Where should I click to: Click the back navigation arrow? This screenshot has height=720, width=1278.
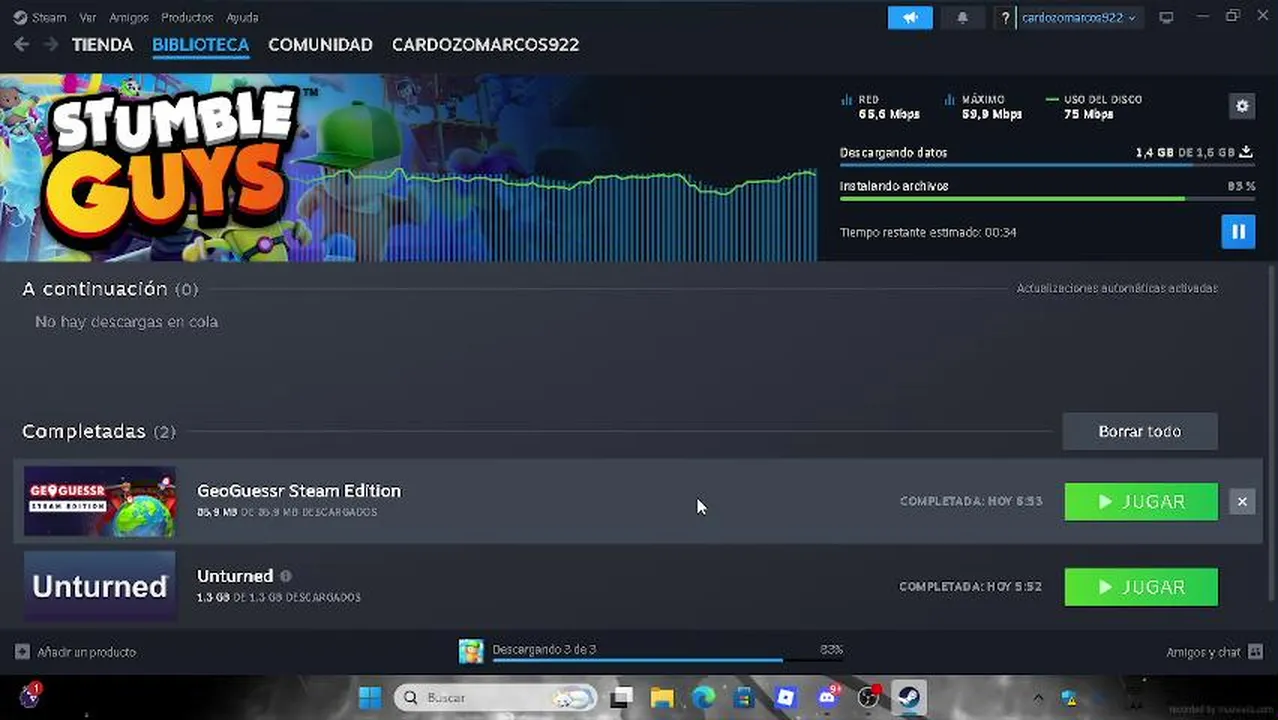pos(21,44)
